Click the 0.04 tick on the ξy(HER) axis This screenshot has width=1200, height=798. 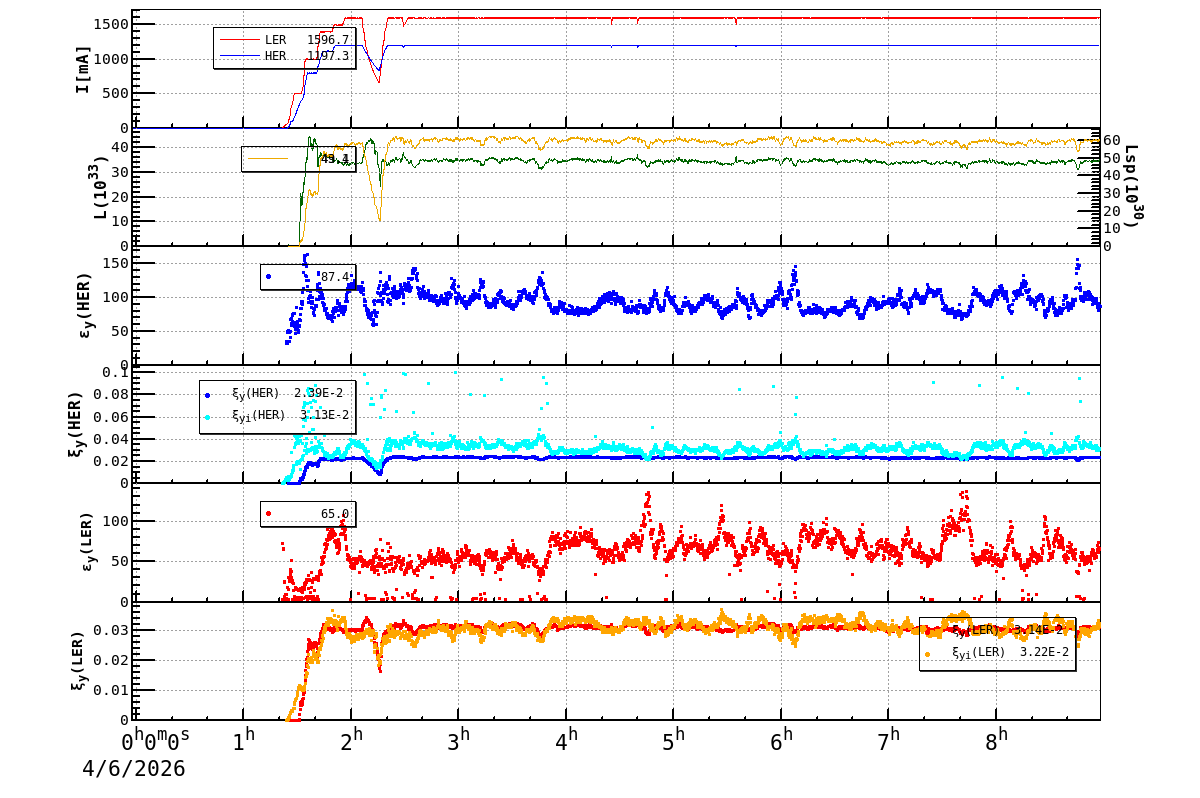coord(111,439)
